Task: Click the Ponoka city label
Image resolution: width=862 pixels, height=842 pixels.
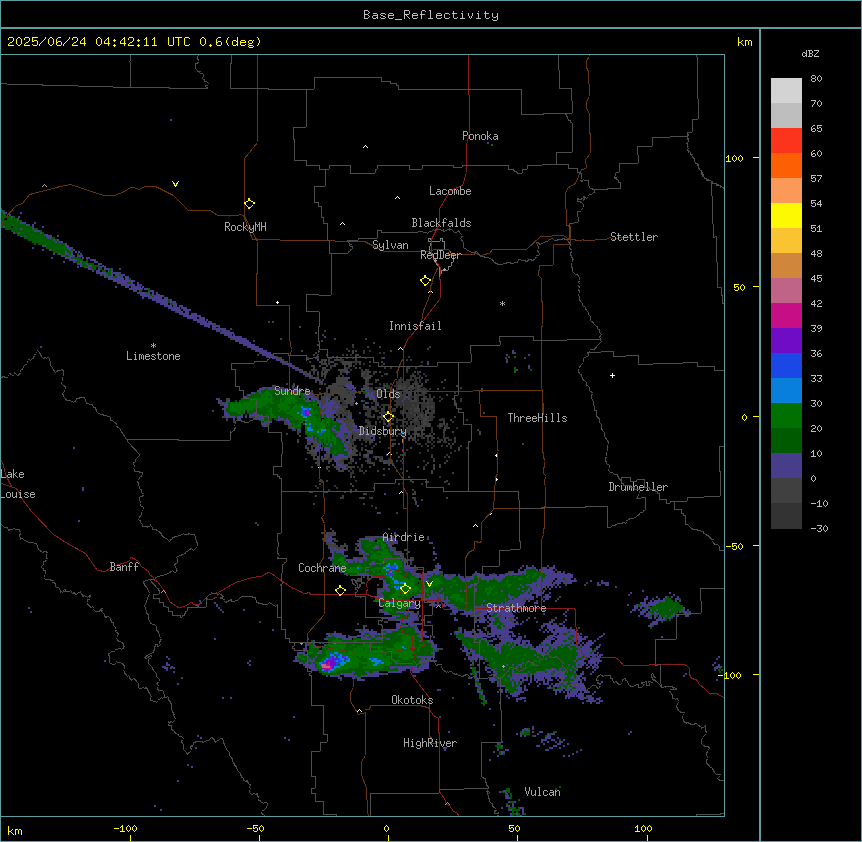Action: [480, 136]
